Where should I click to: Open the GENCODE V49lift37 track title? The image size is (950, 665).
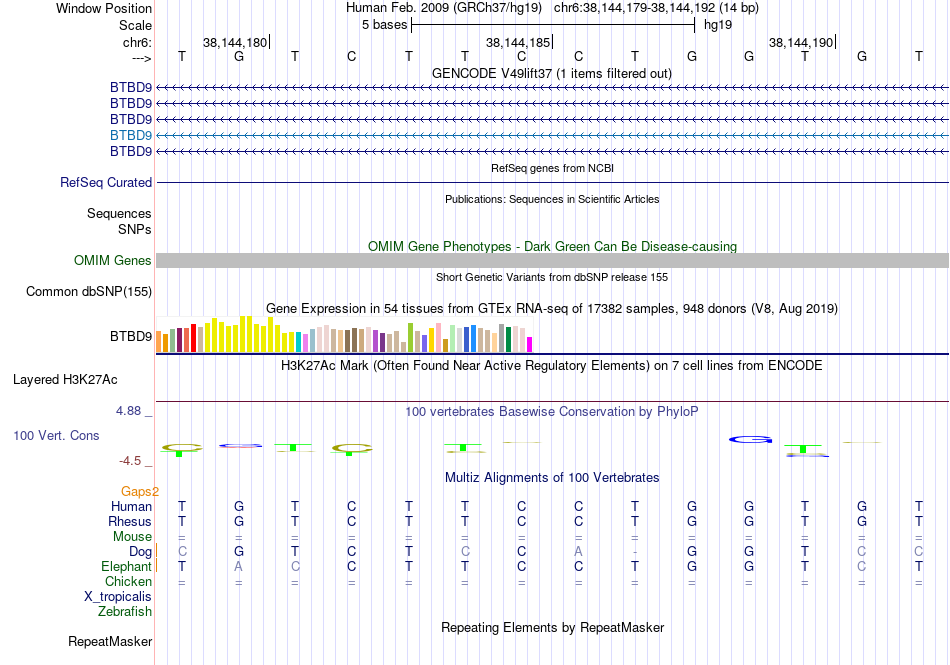point(552,73)
